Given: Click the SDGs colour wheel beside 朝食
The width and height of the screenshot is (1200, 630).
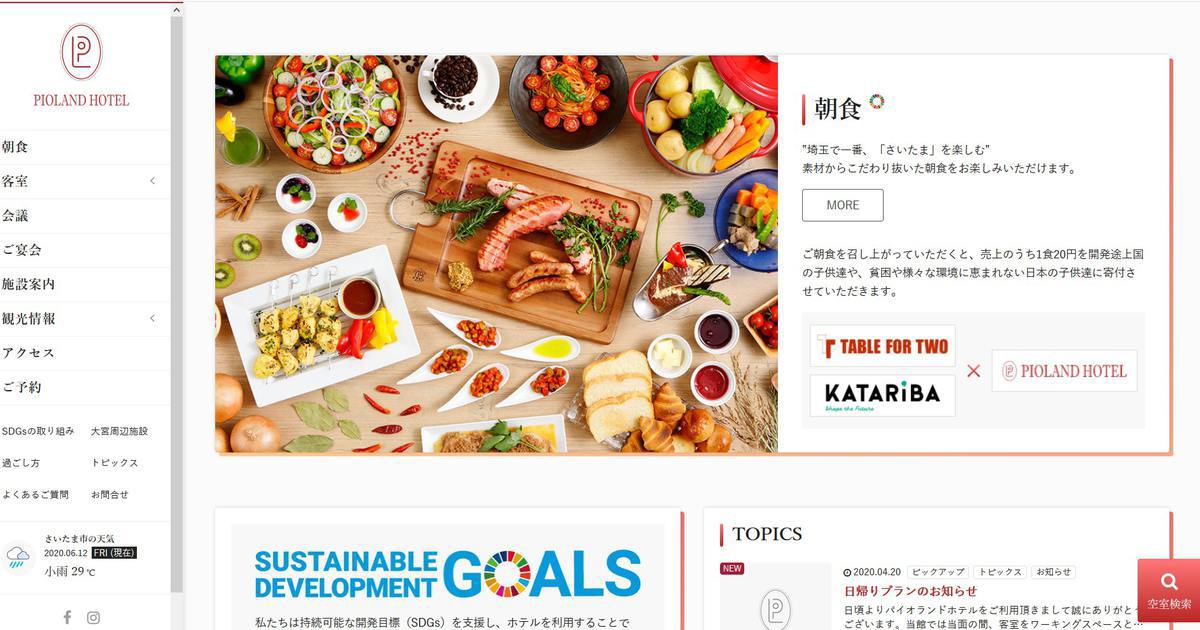Looking at the screenshot, I should (877, 102).
